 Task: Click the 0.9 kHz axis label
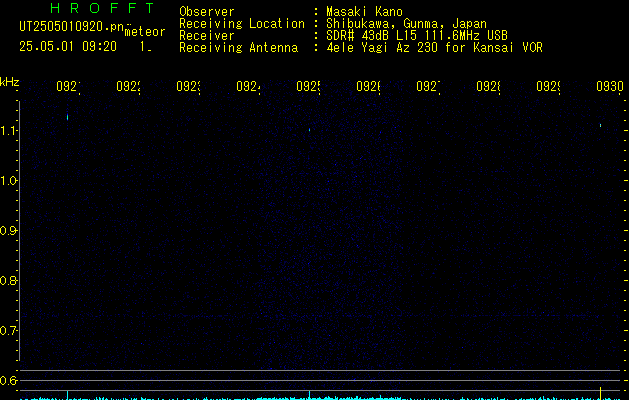pyautogui.click(x=8, y=231)
